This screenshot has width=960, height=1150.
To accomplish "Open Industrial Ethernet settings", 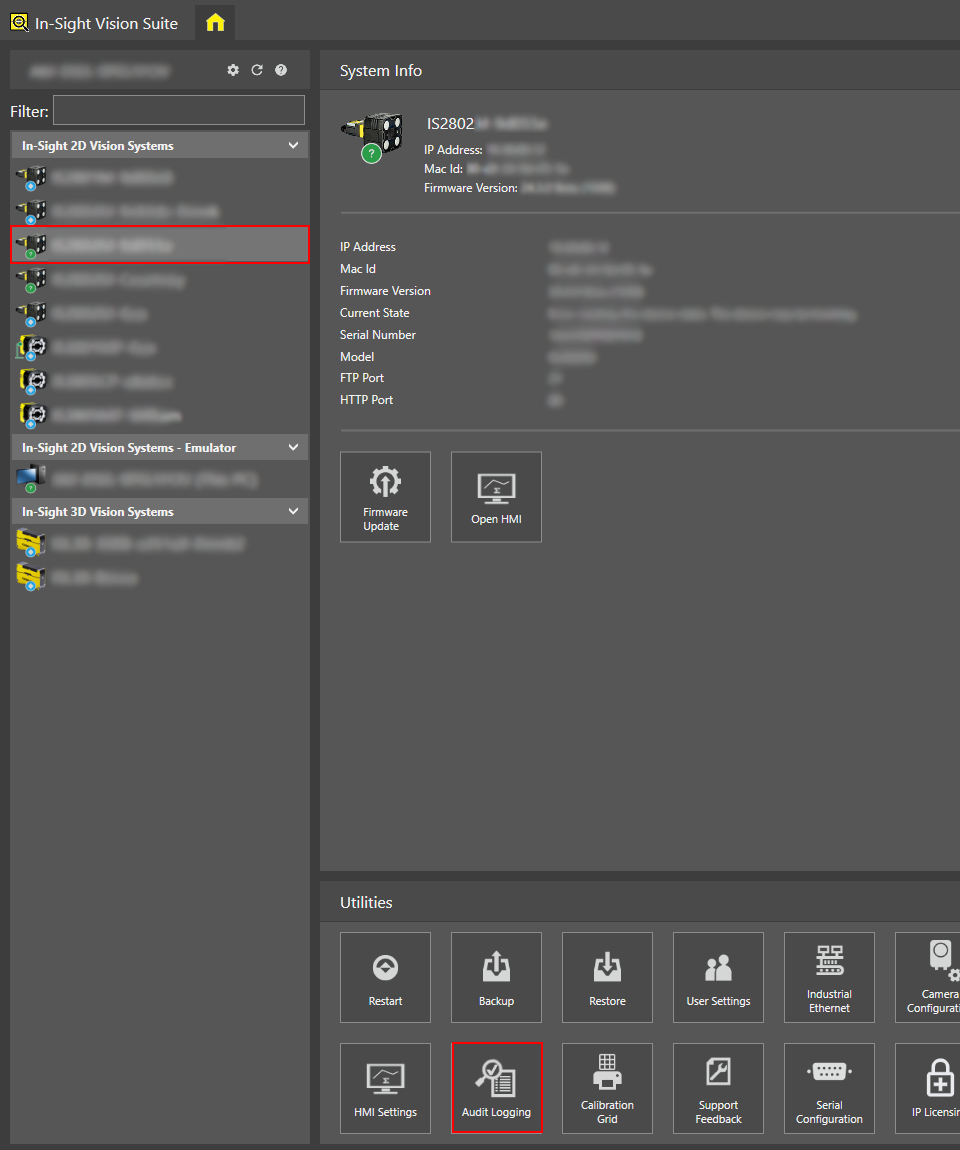I will [x=829, y=977].
